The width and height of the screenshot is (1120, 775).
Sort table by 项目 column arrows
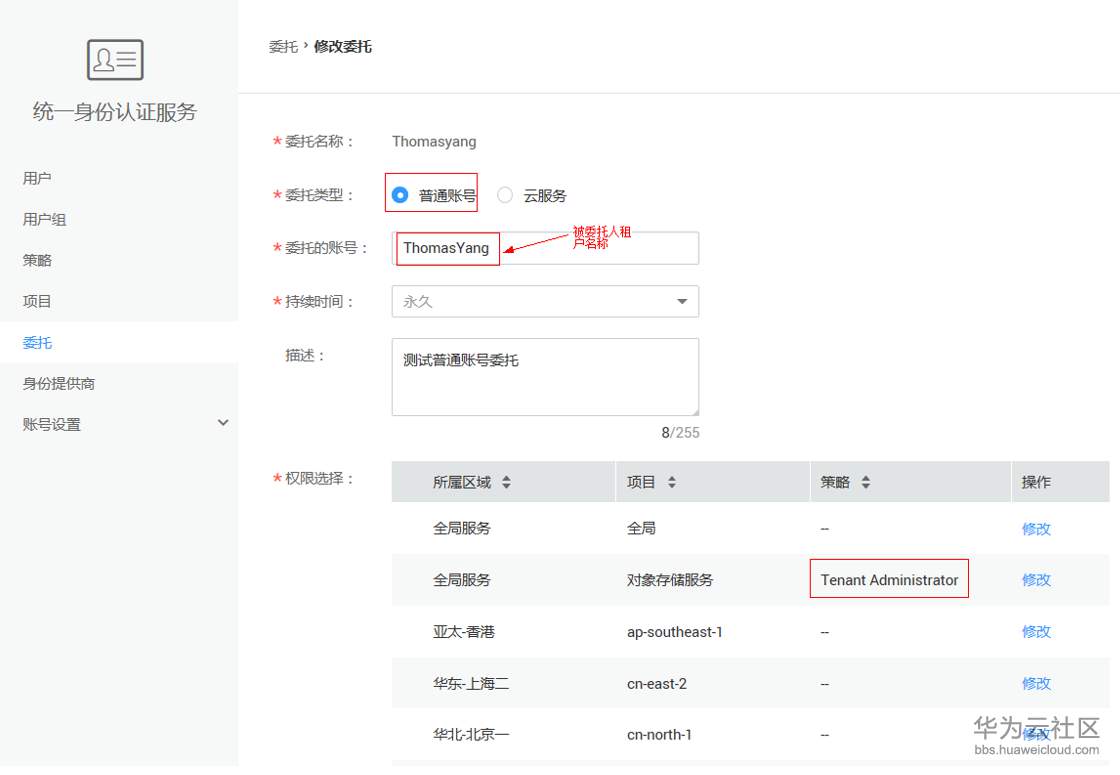671,482
